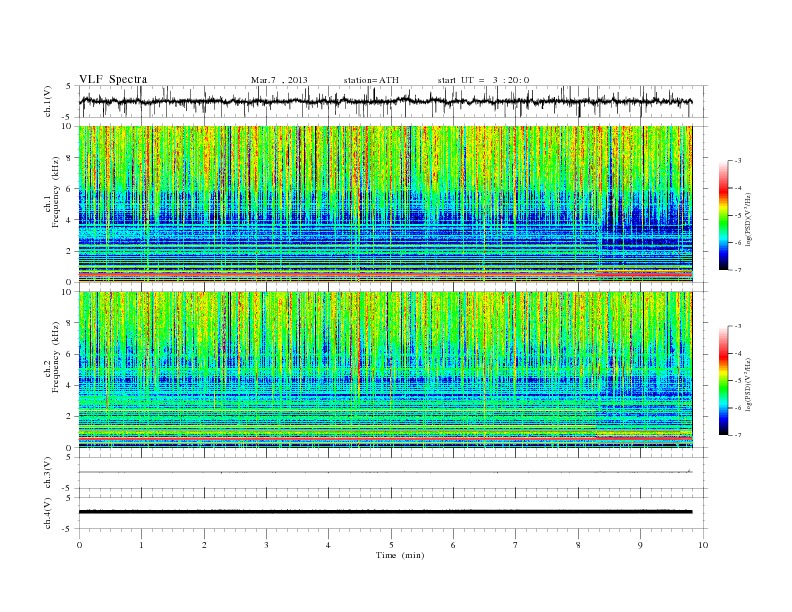Click the 'VLF Spectra' title text
Viewport: 792px width, 612px height.
click(113, 79)
